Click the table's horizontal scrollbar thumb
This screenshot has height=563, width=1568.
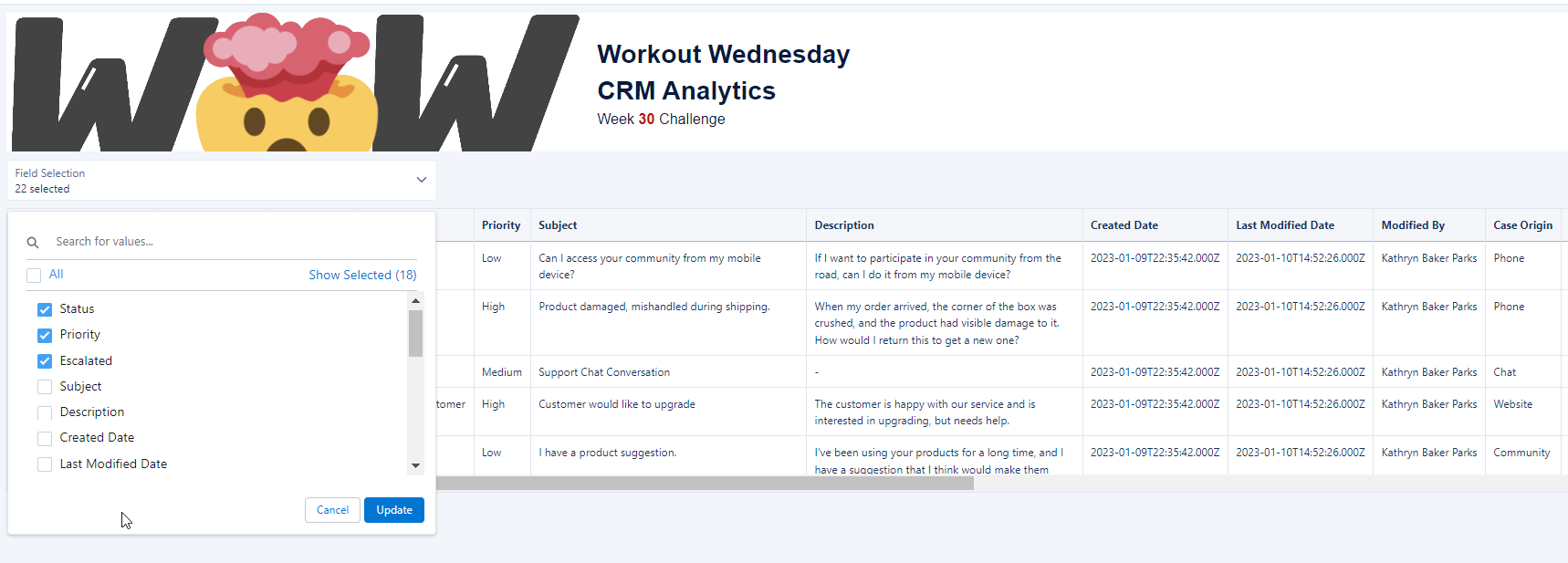[x=705, y=484]
